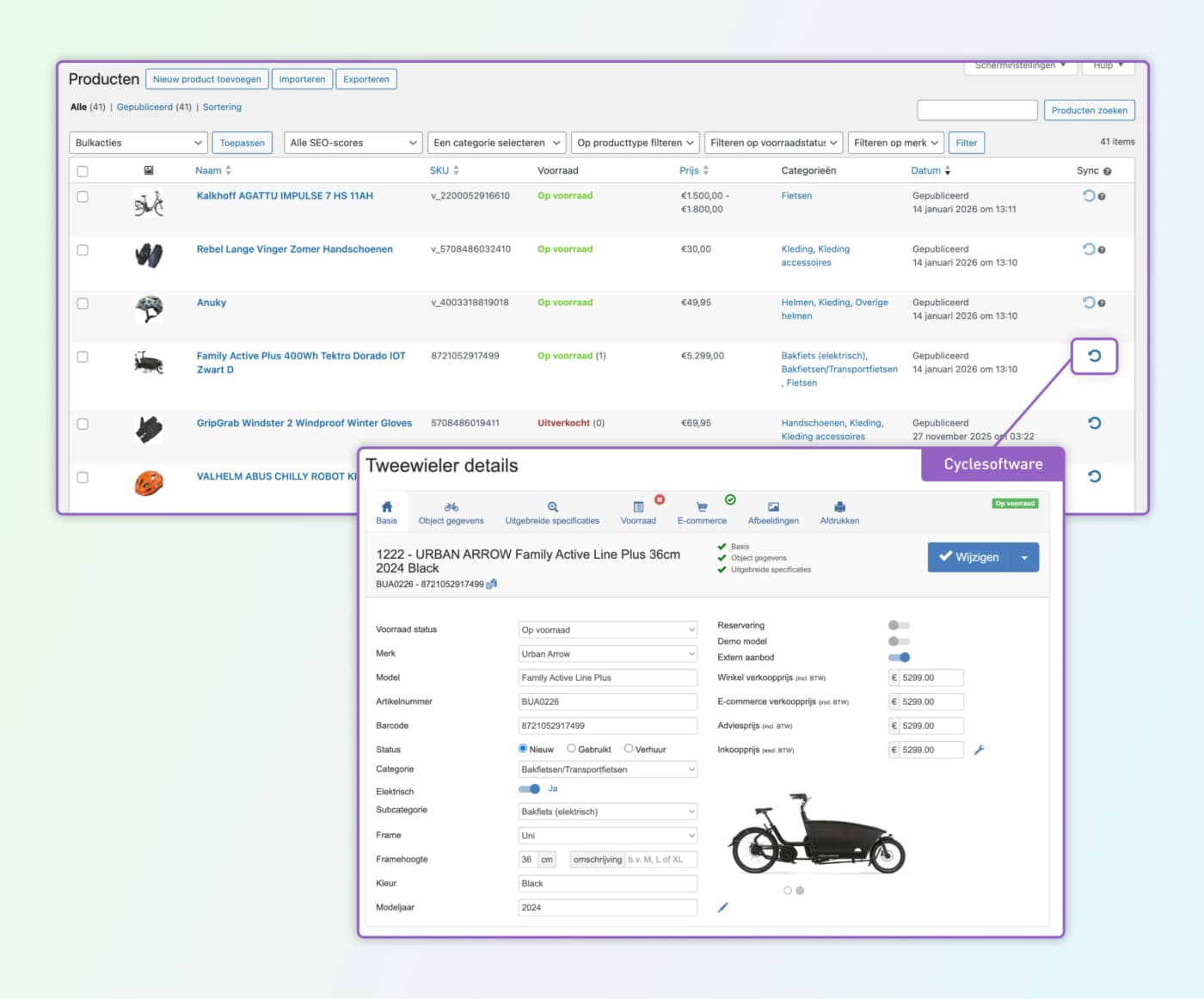Check the Rebel Lange Vinger row checkbox

(x=83, y=250)
